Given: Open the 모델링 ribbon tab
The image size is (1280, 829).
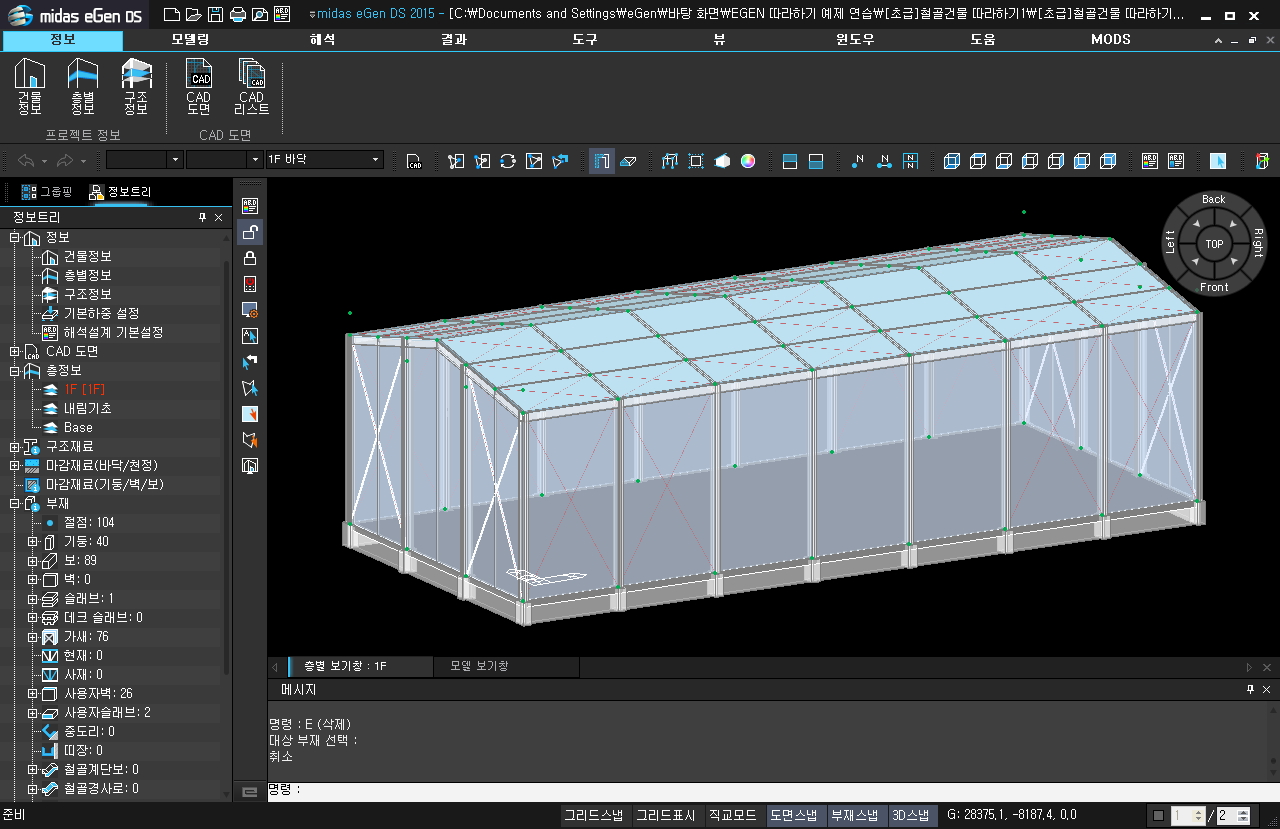Looking at the screenshot, I should pyautogui.click(x=190, y=40).
